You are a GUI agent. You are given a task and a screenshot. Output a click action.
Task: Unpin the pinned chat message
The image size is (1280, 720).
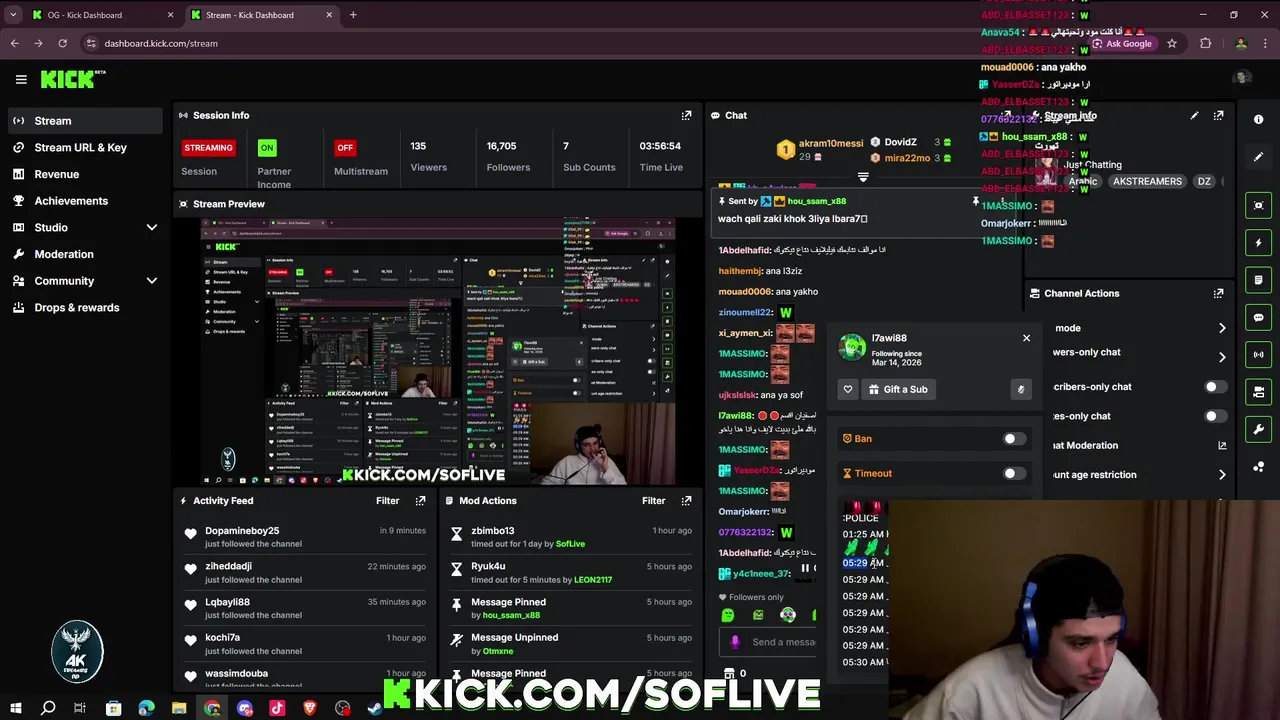point(976,201)
